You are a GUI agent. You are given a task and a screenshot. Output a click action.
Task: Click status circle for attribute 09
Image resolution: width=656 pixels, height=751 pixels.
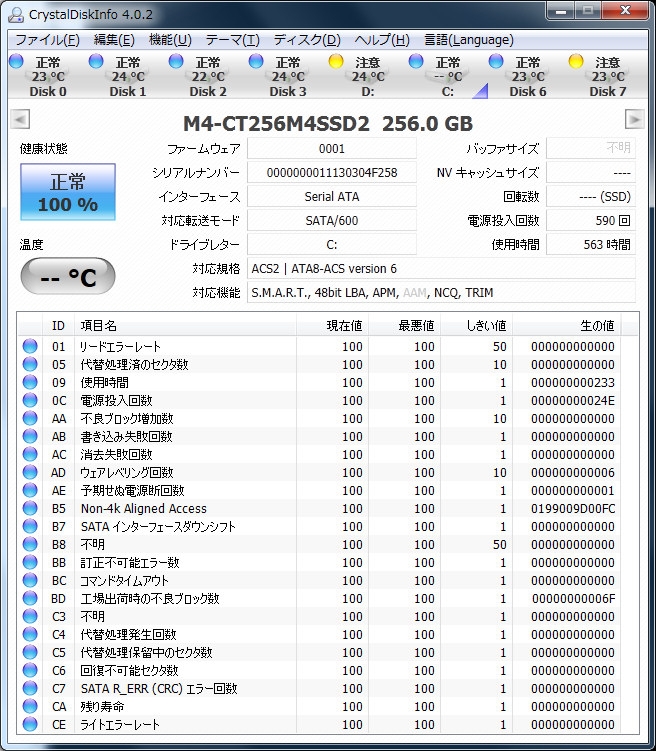30,382
